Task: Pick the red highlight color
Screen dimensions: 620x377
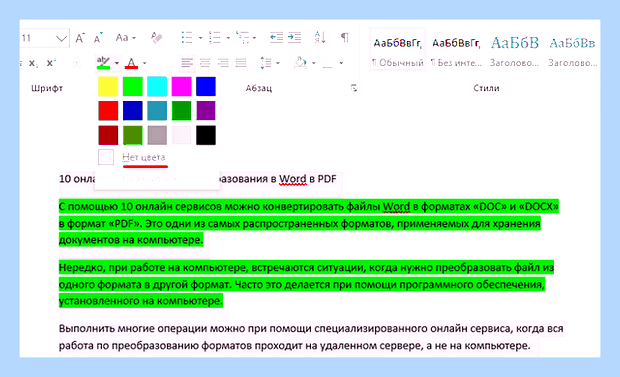Action: point(108,111)
